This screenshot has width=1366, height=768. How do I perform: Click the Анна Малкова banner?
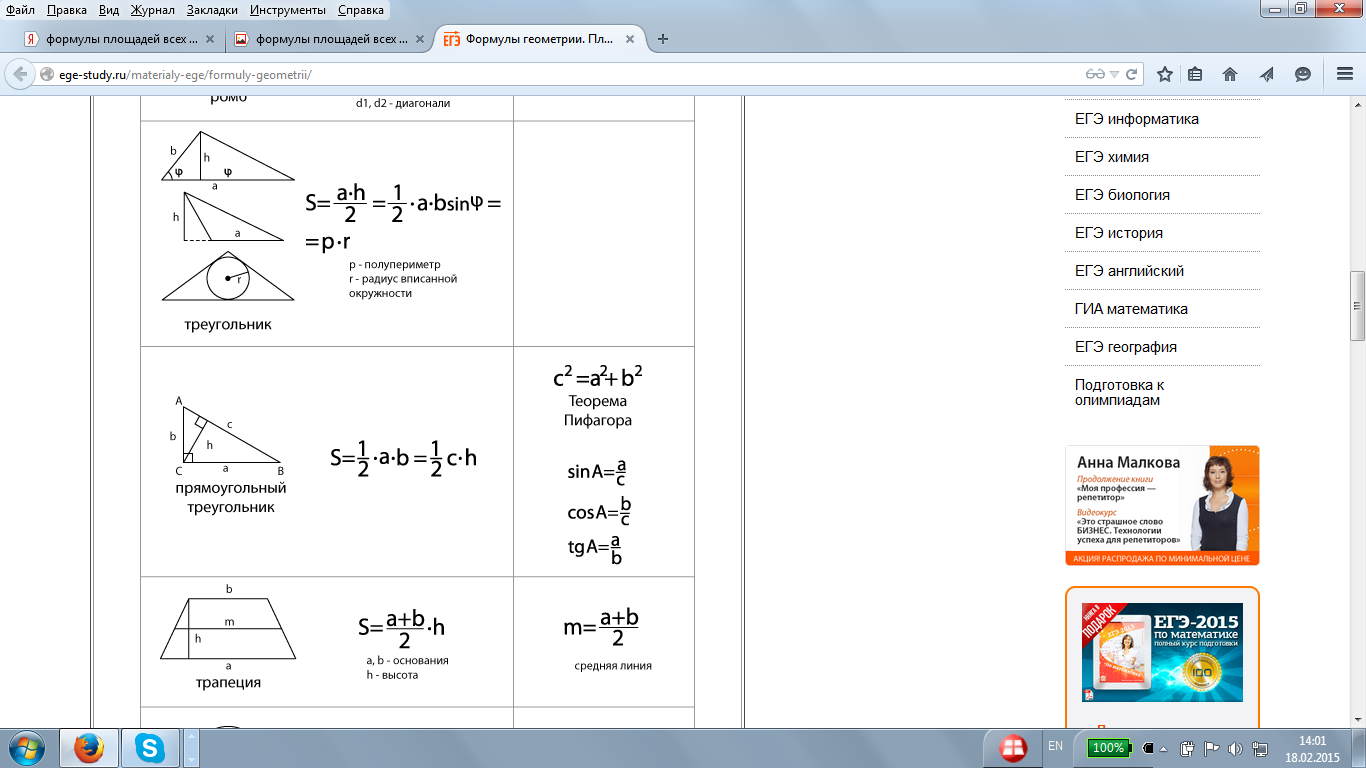tap(1162, 505)
